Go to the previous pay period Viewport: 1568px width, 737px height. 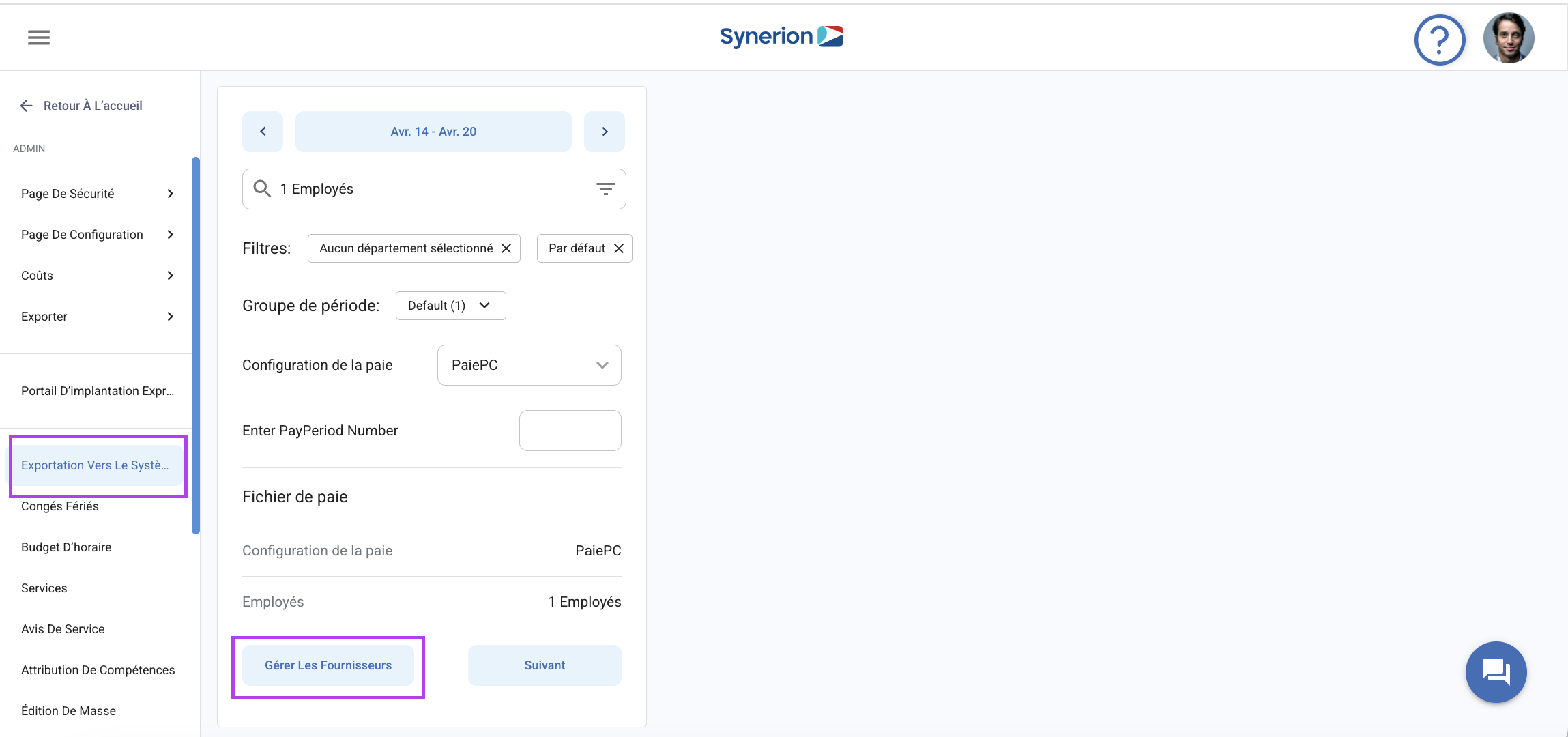[x=263, y=132]
